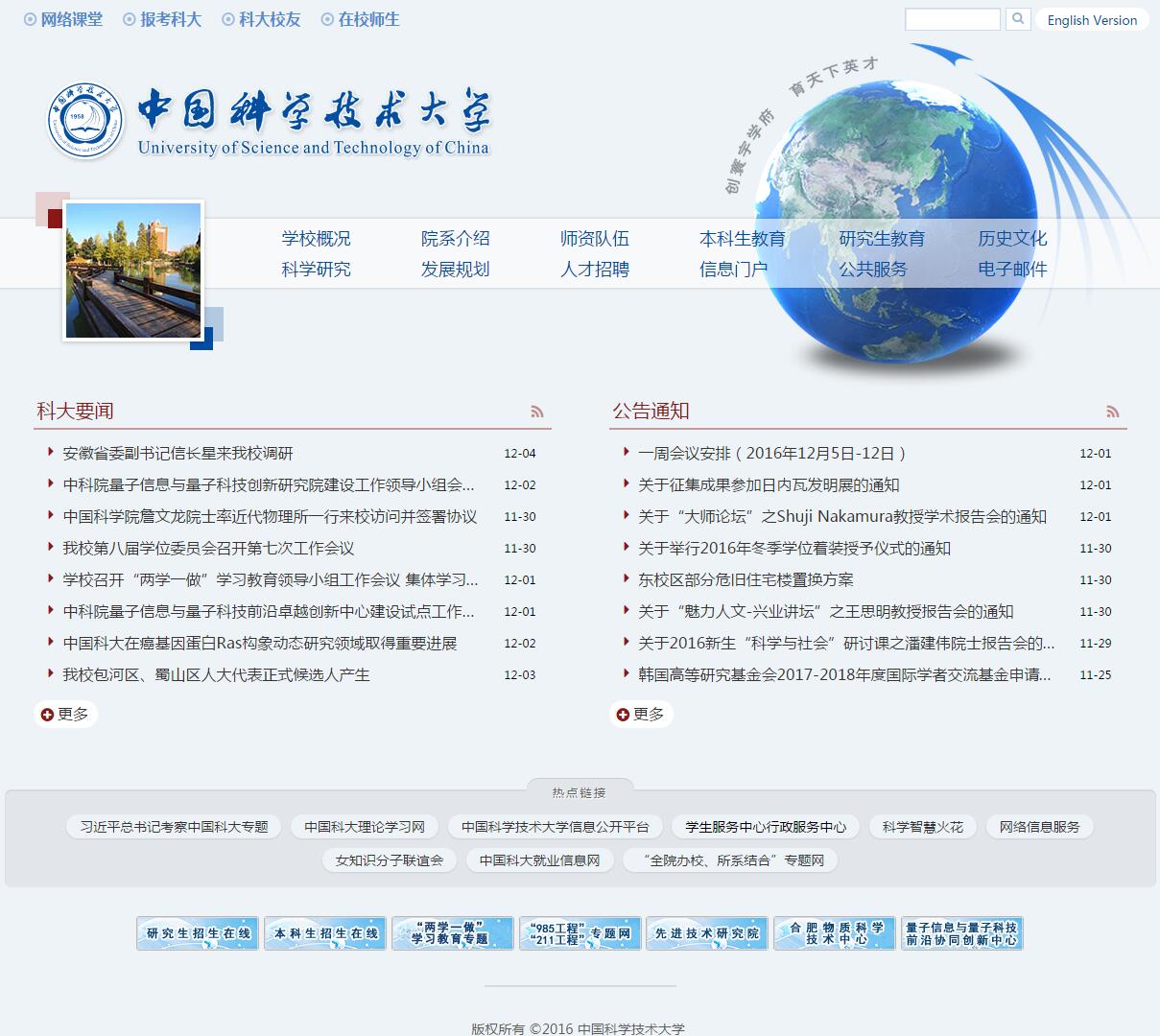Open the 院系介绍 menu item
The height and width of the screenshot is (1036, 1160).
[456, 238]
